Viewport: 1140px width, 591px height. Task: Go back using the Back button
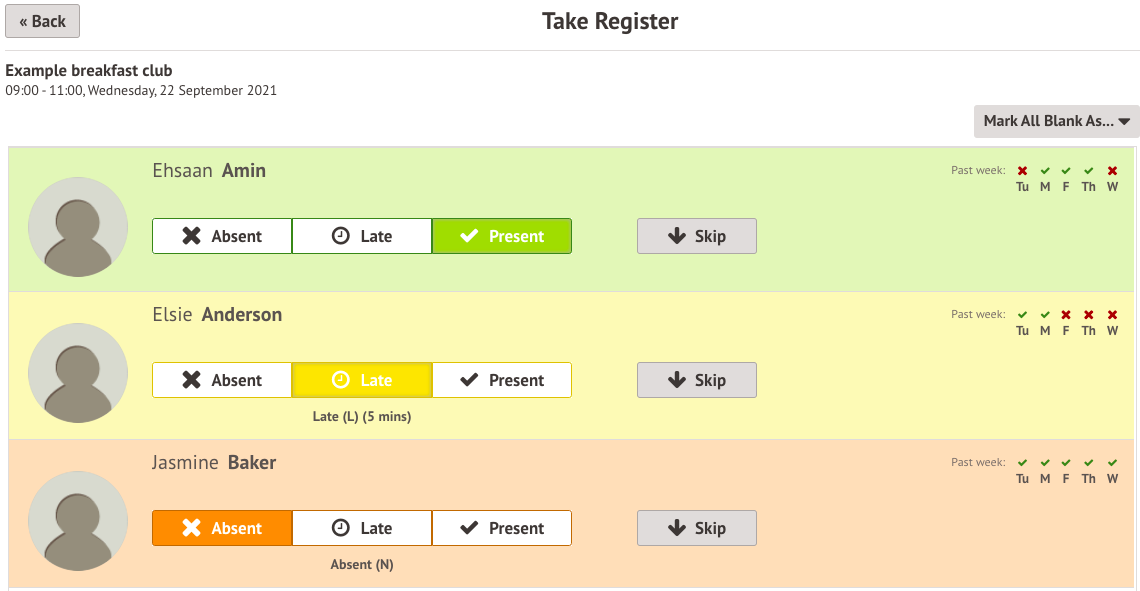point(42,21)
